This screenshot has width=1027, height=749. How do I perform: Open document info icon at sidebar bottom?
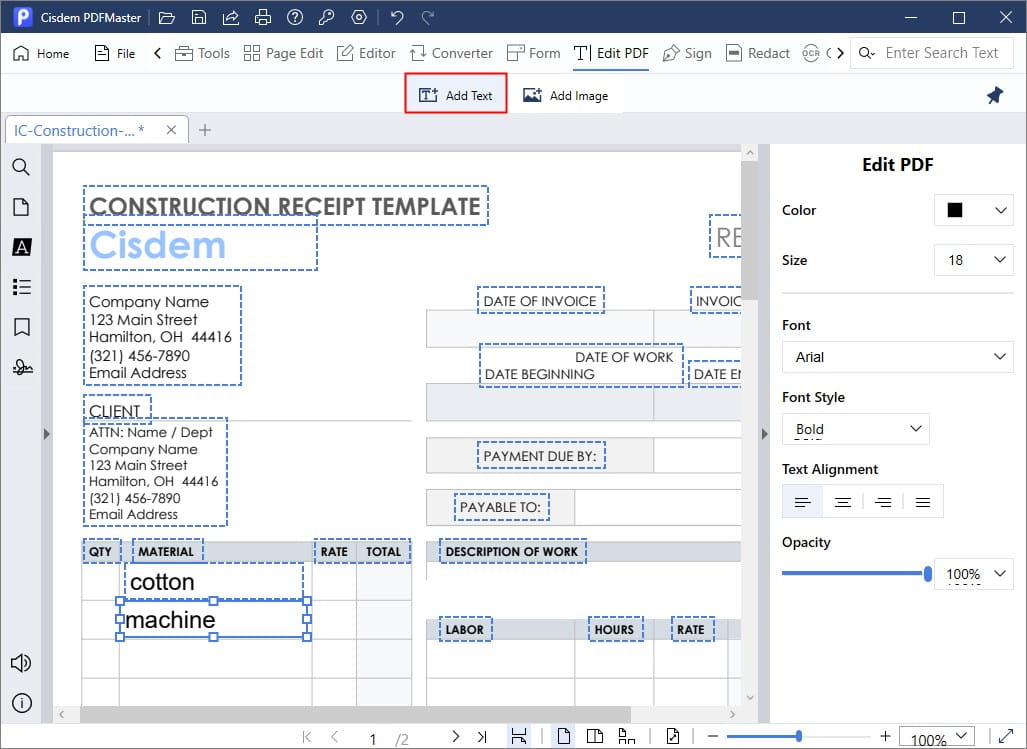pyautogui.click(x=22, y=703)
